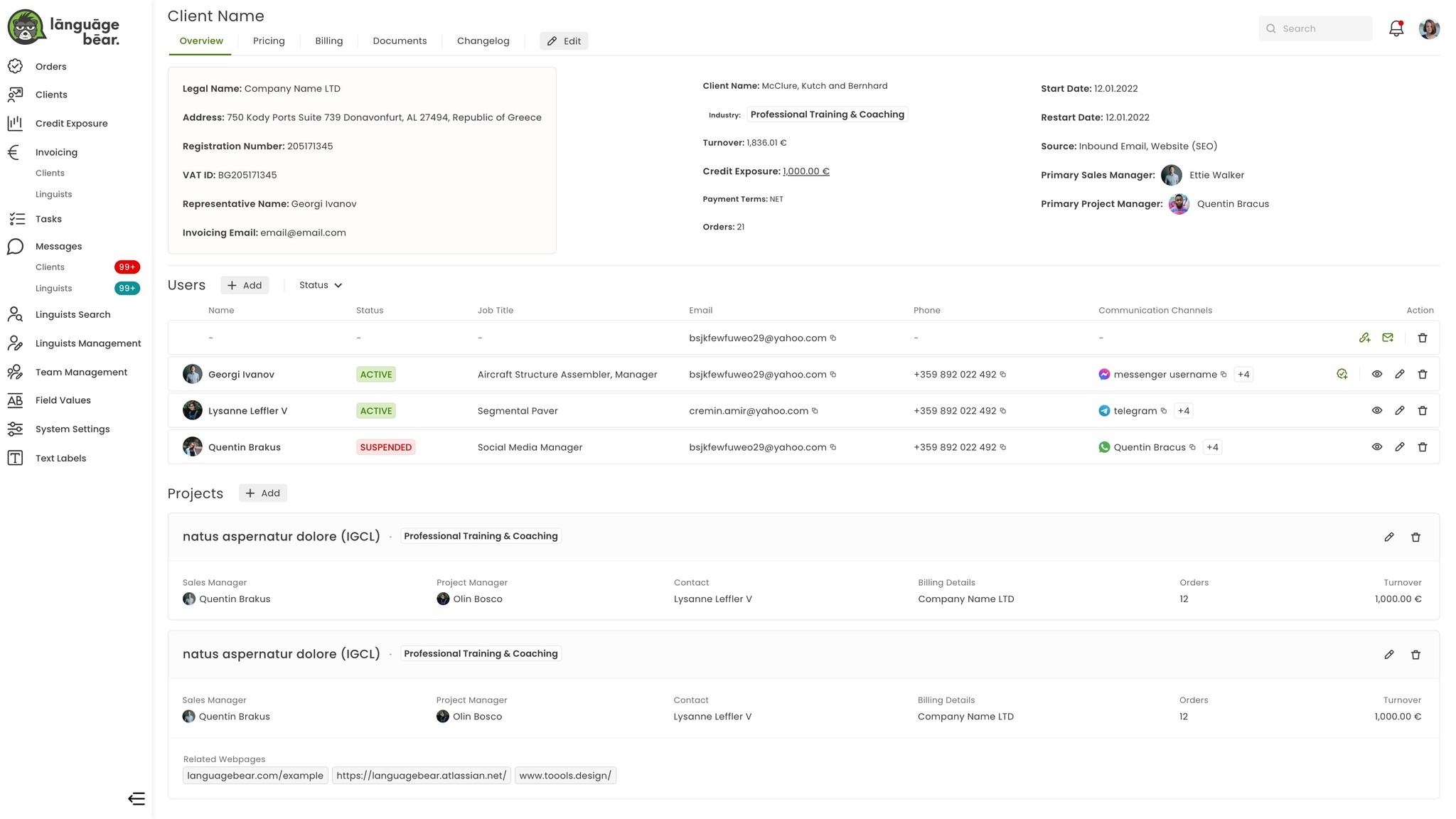Expand +4 channels next to telegram

pyautogui.click(x=1183, y=411)
